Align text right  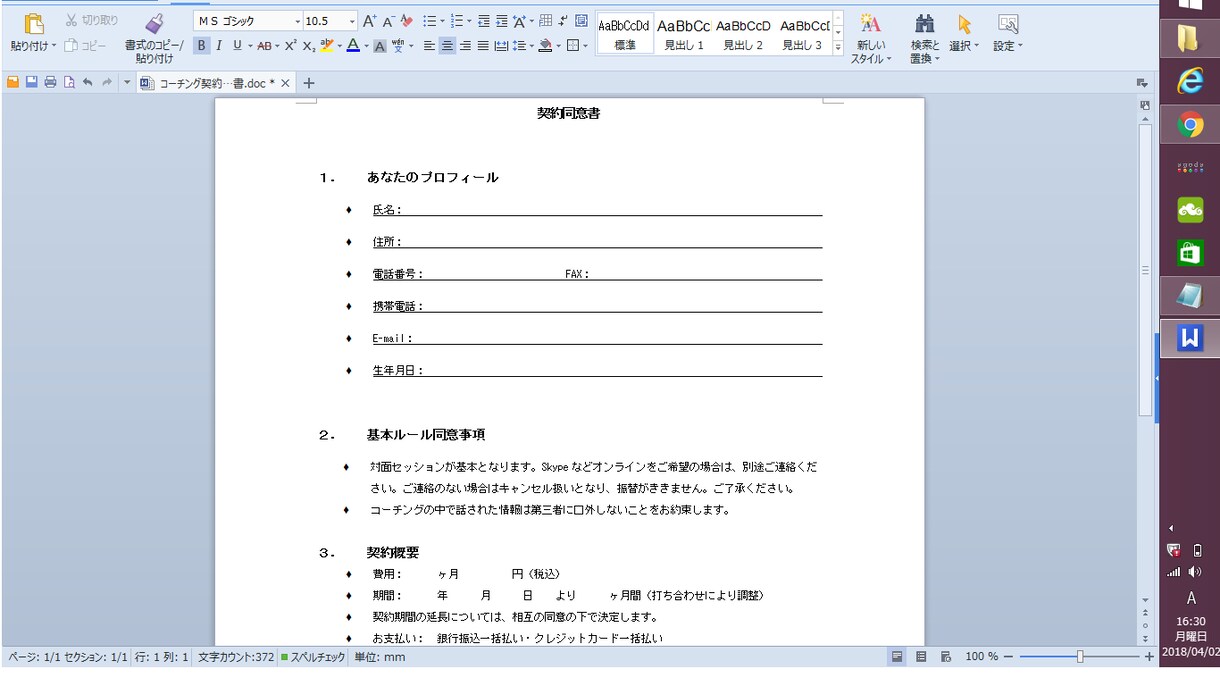465,45
